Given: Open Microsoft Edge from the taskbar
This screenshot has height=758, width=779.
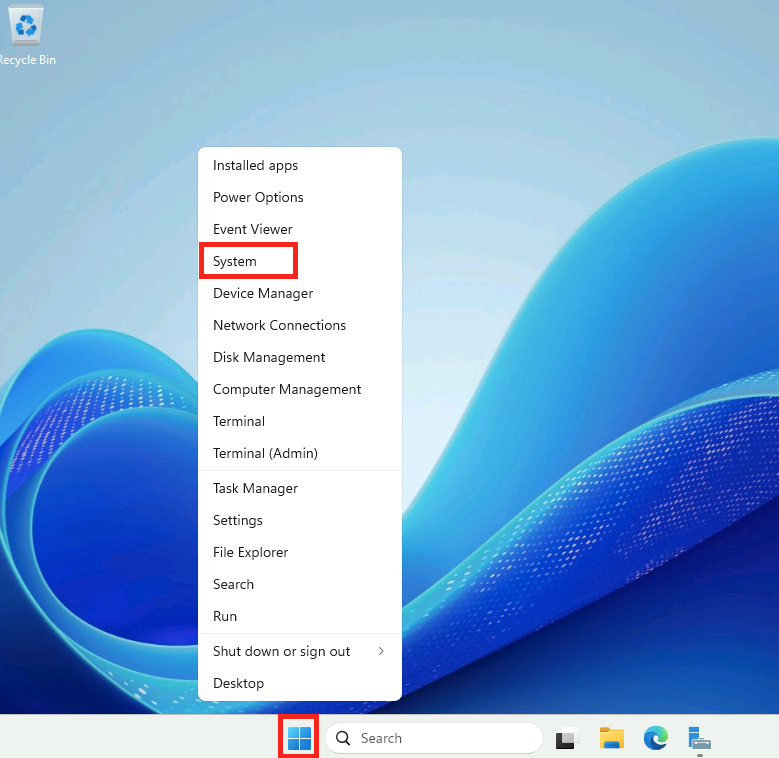Looking at the screenshot, I should point(656,738).
